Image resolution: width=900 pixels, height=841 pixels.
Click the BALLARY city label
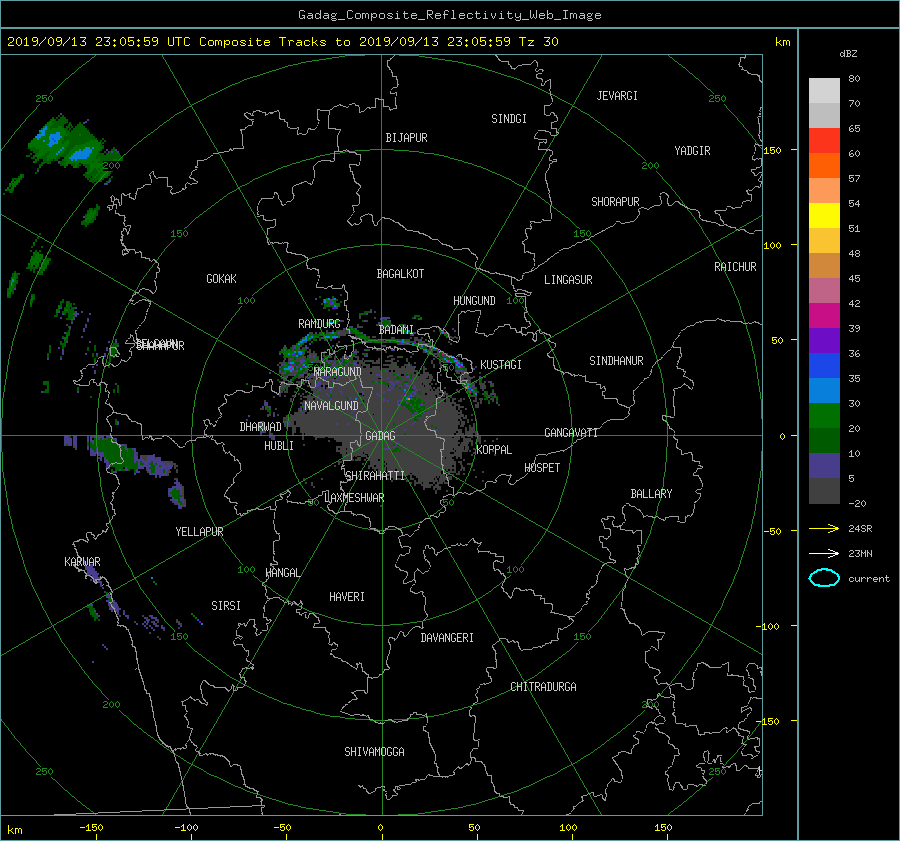[x=651, y=494]
